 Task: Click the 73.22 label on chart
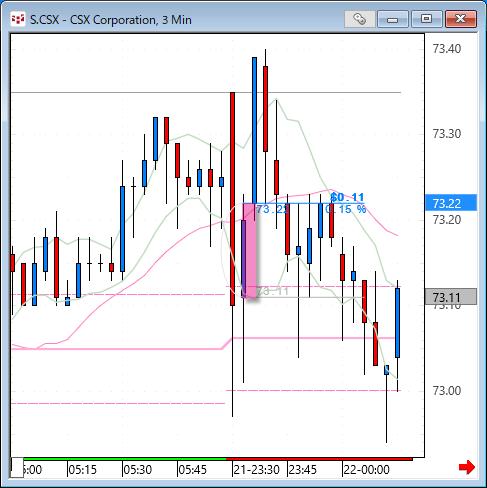[273, 209]
